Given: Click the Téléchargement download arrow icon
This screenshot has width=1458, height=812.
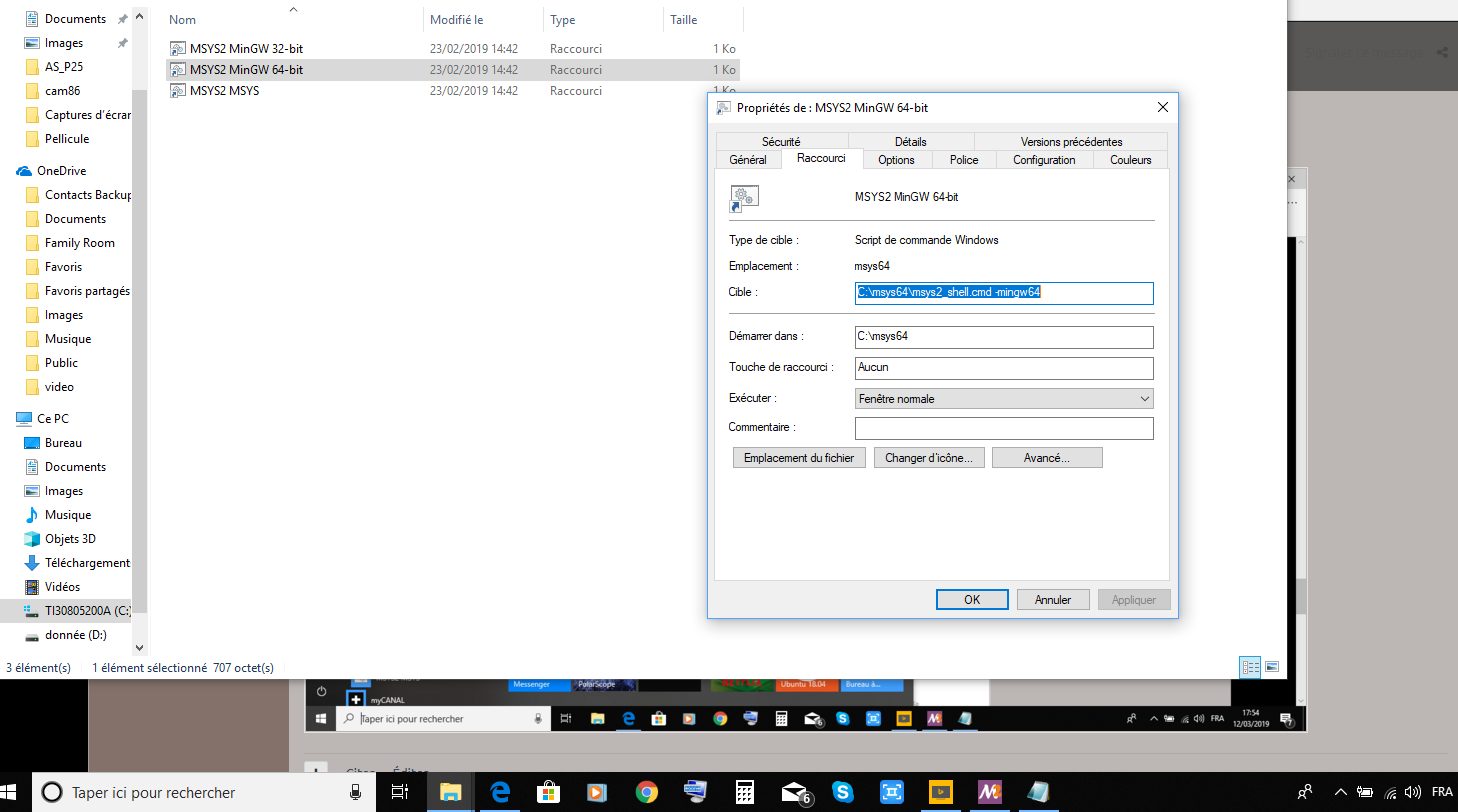Looking at the screenshot, I should click(x=32, y=563).
